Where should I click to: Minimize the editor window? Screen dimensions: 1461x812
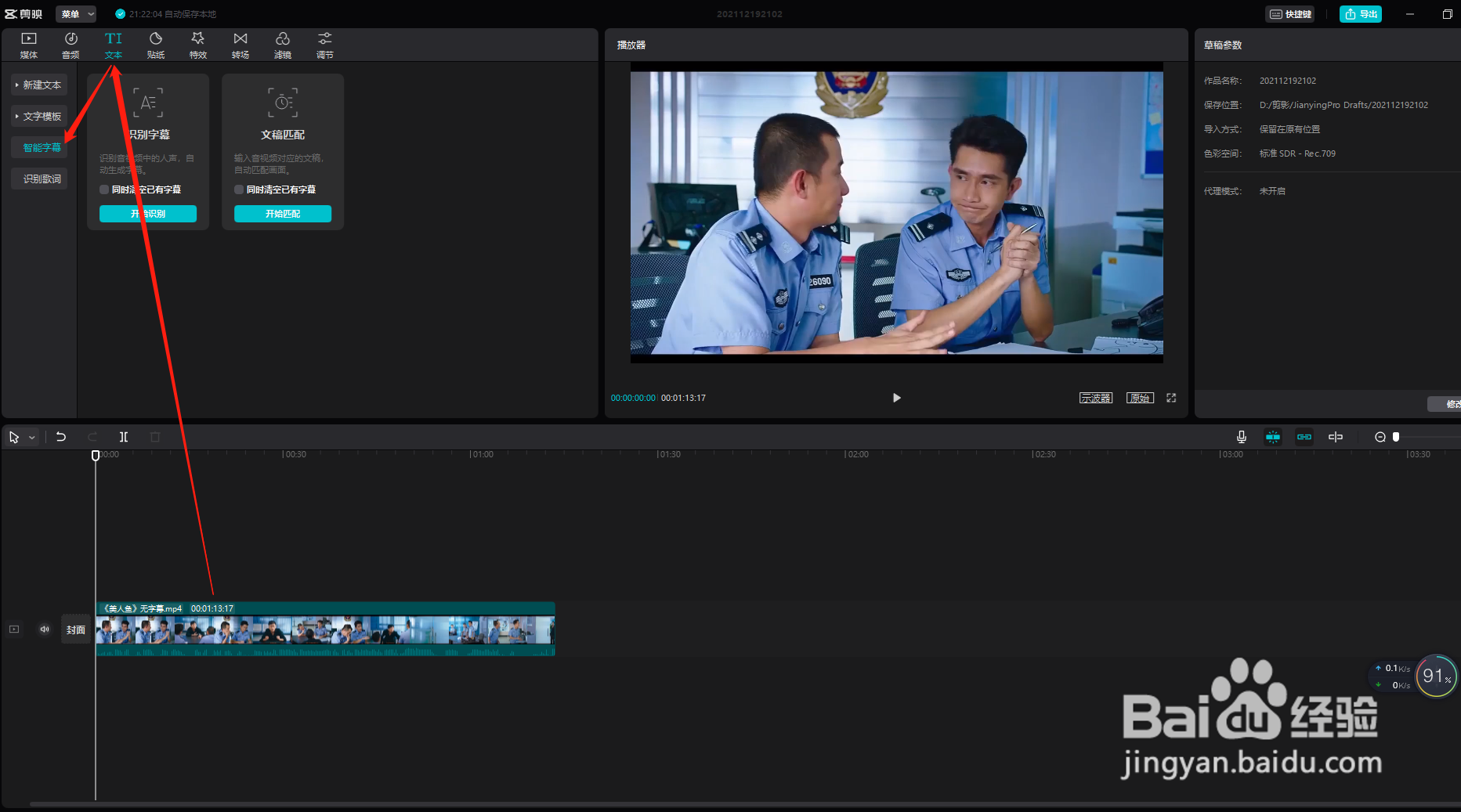(x=1409, y=14)
